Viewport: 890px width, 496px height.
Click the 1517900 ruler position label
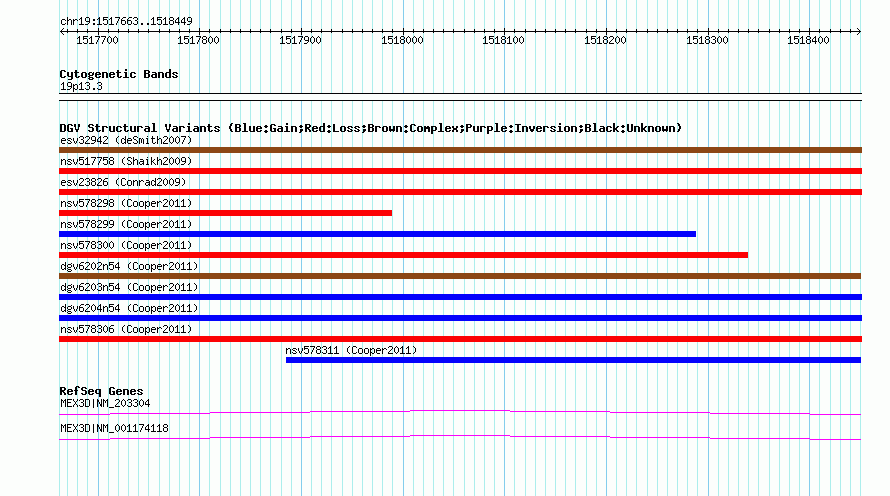(x=300, y=40)
